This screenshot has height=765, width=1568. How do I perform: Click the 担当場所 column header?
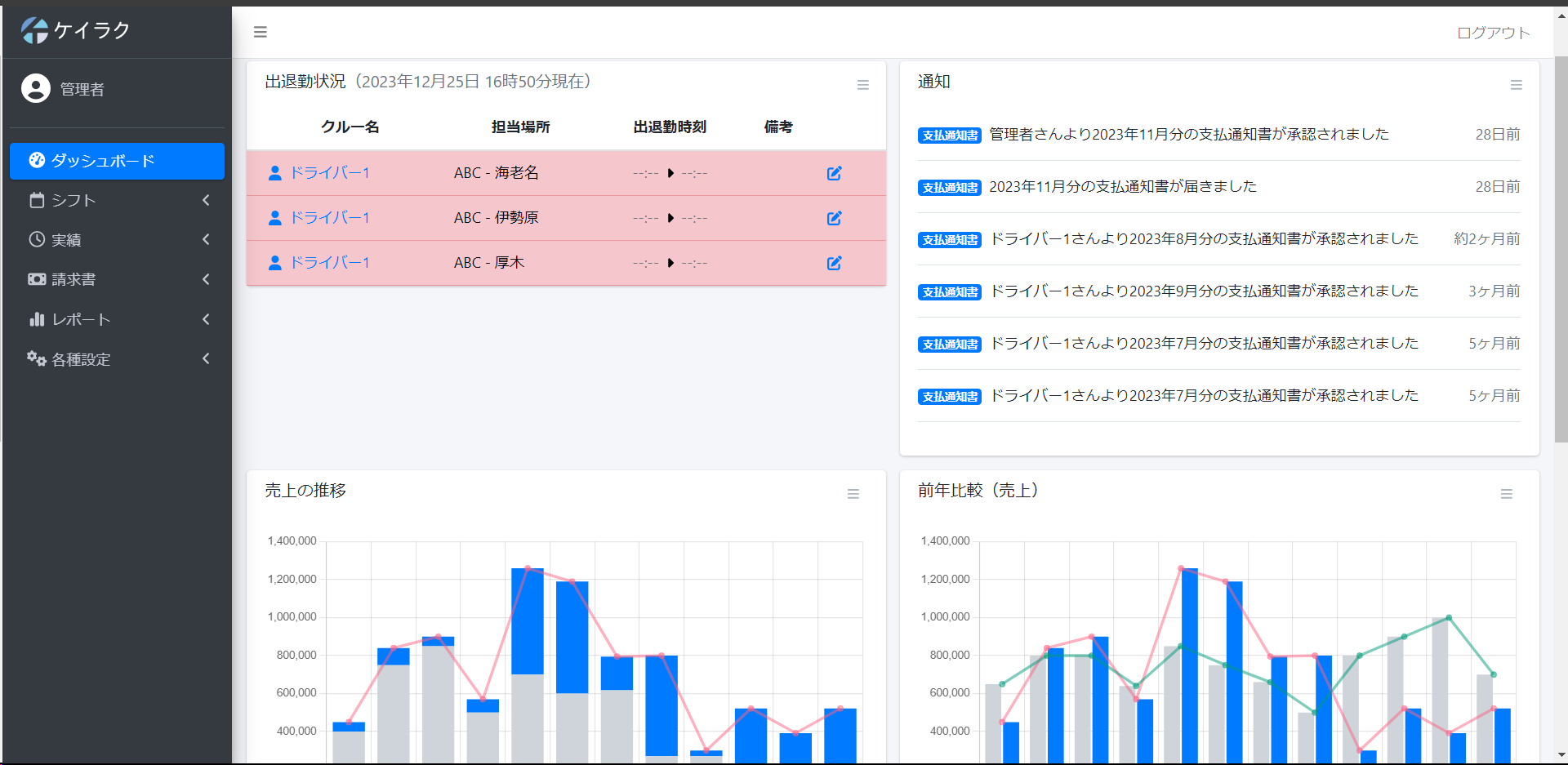point(521,127)
